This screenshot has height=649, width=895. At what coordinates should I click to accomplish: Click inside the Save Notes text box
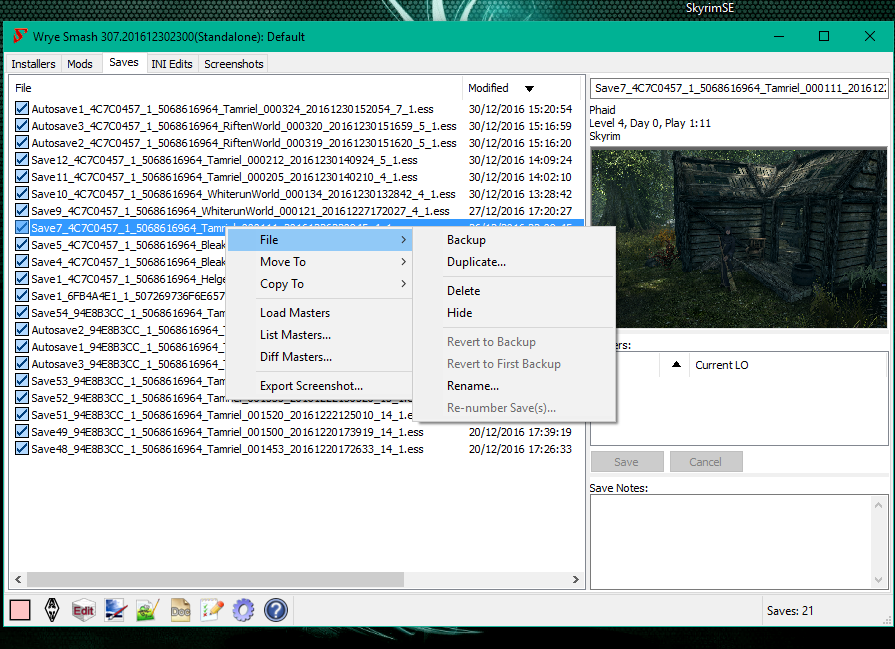[738, 540]
